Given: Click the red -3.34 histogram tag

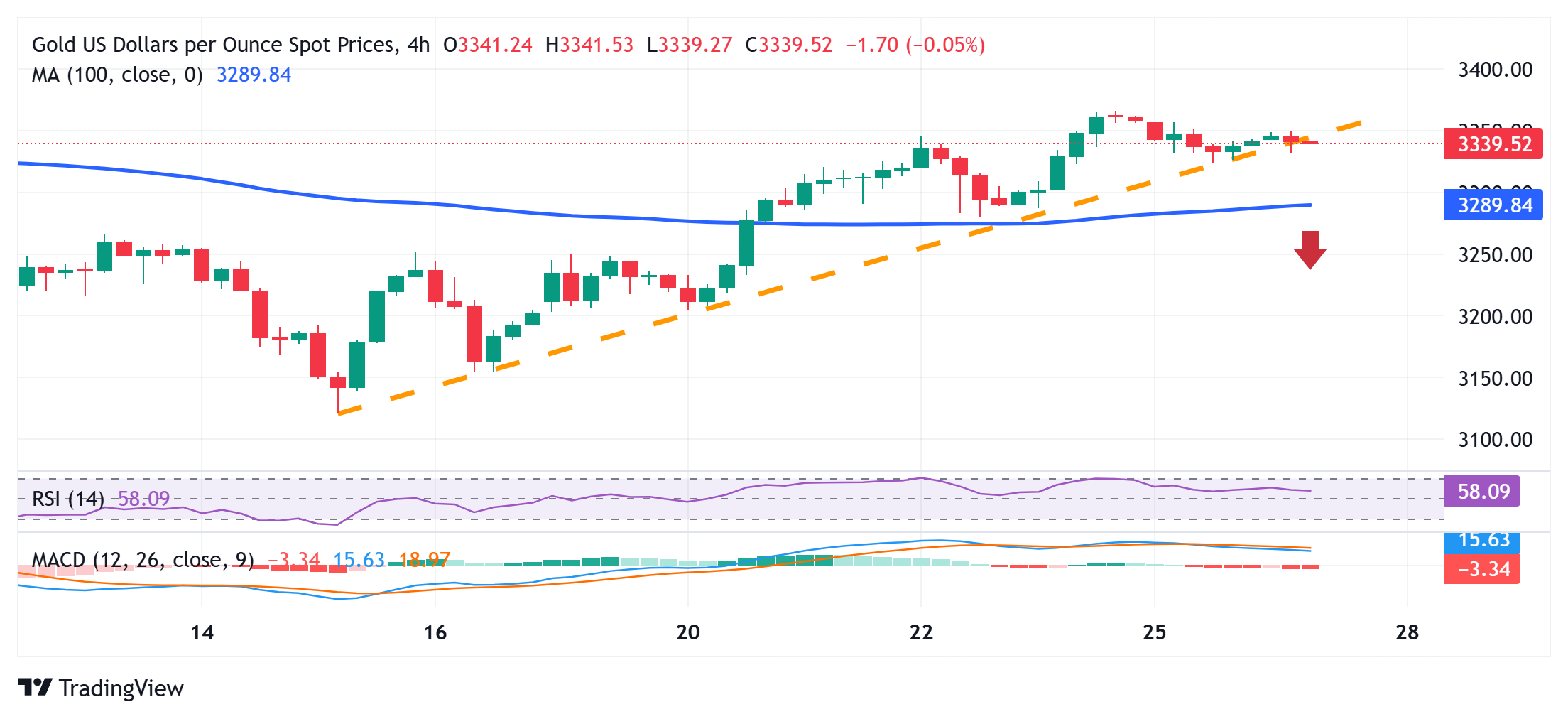Looking at the screenshot, I should tap(1482, 569).
